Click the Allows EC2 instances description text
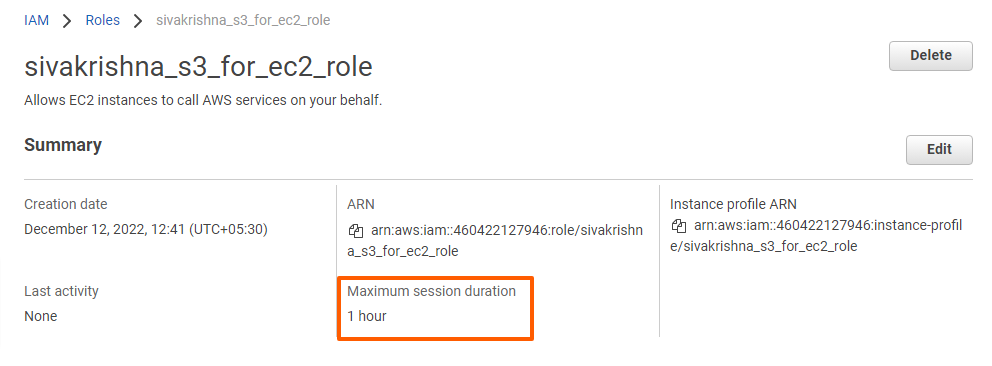Viewport: 992px width, 366px height. pos(203,101)
